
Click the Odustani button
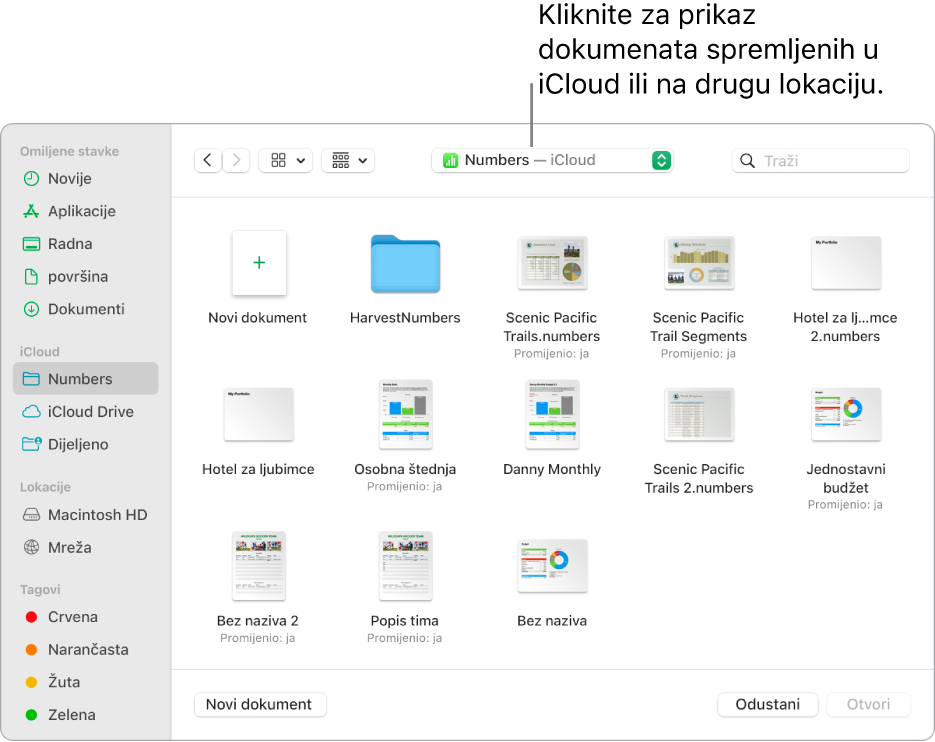pos(767,704)
